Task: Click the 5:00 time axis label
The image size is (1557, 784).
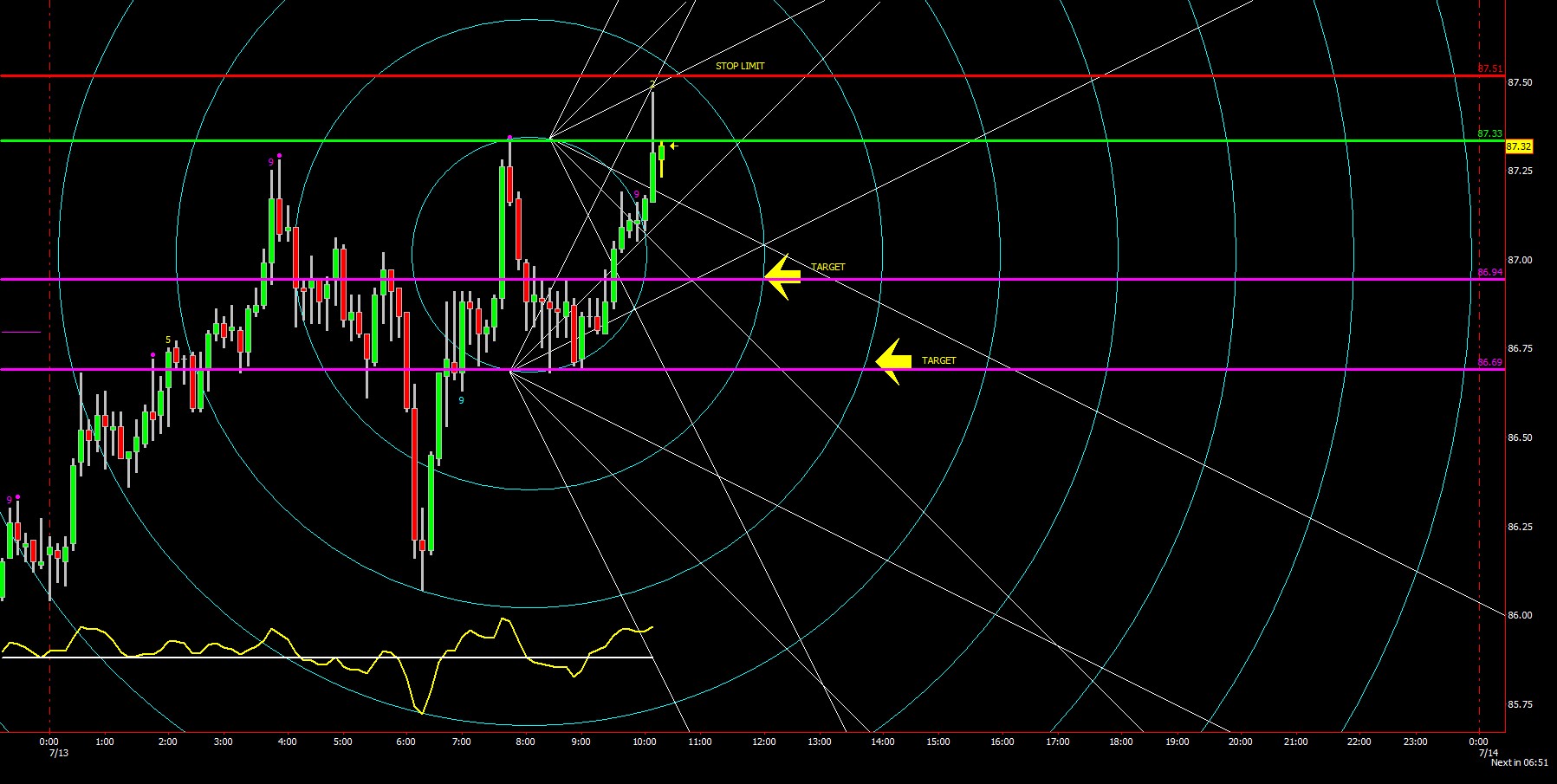Action: (x=342, y=742)
